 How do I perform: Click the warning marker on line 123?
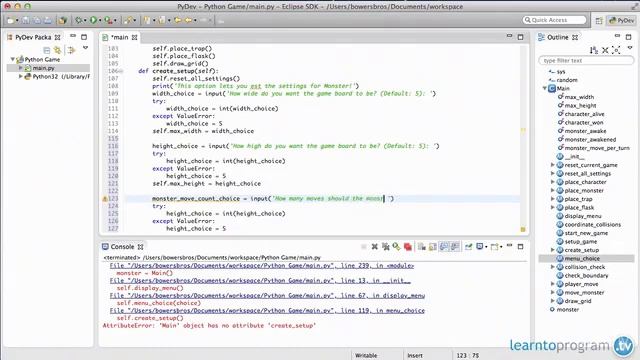pos(105,199)
